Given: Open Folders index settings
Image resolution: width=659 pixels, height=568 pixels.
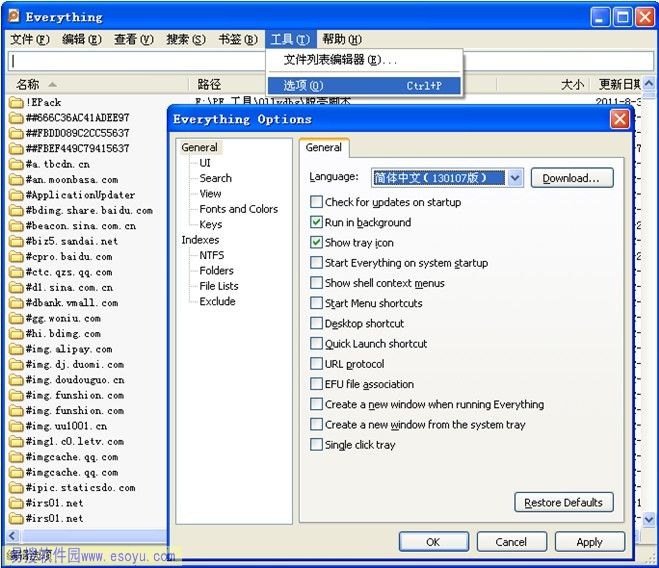Looking at the screenshot, I should point(216,270).
